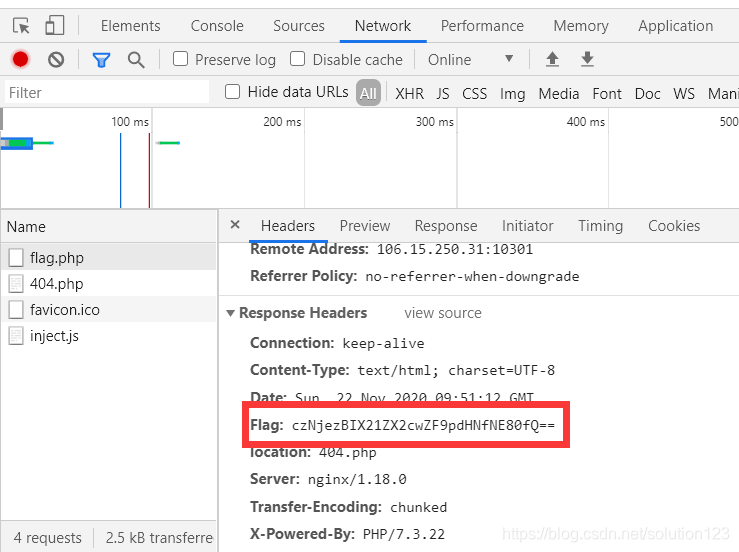Select the favicon.ico request row
The width and height of the screenshot is (739, 552).
[109, 310]
